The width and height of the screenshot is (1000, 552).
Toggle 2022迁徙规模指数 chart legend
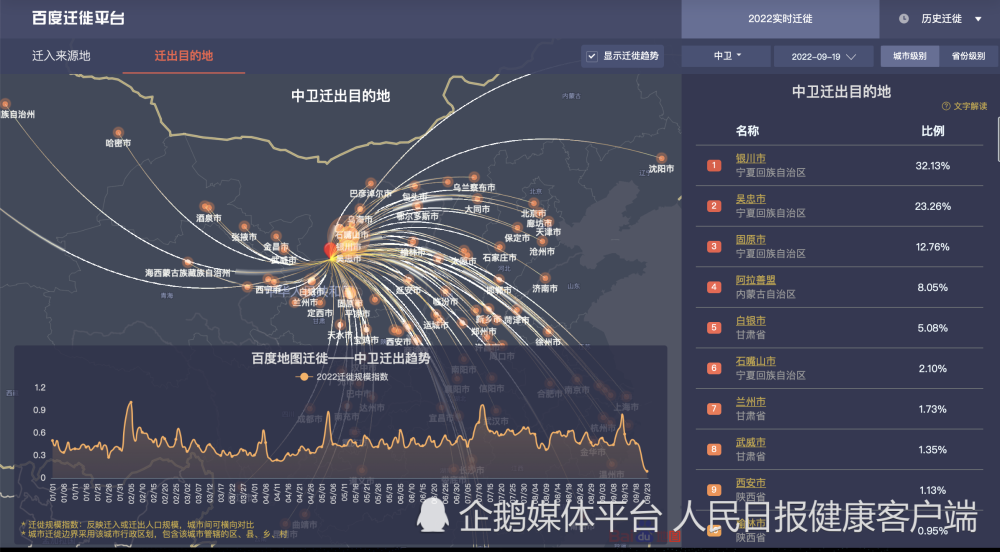coord(342,377)
